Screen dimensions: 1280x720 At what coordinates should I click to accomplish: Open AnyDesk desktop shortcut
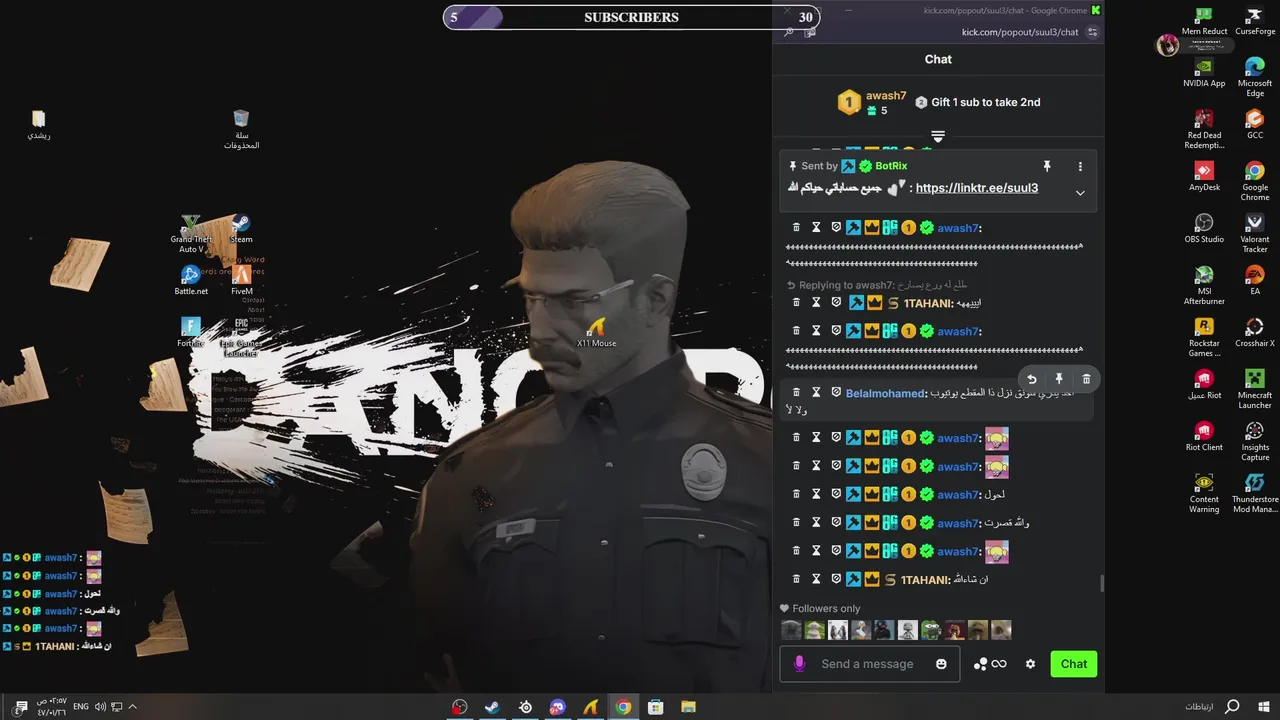pyautogui.click(x=1204, y=176)
